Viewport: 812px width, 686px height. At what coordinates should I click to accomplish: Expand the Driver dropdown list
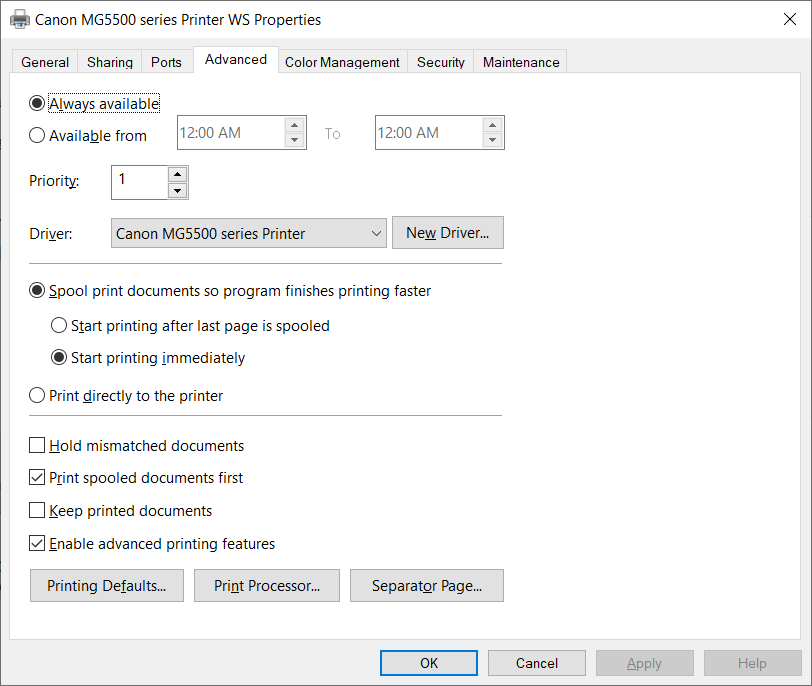(x=249, y=233)
